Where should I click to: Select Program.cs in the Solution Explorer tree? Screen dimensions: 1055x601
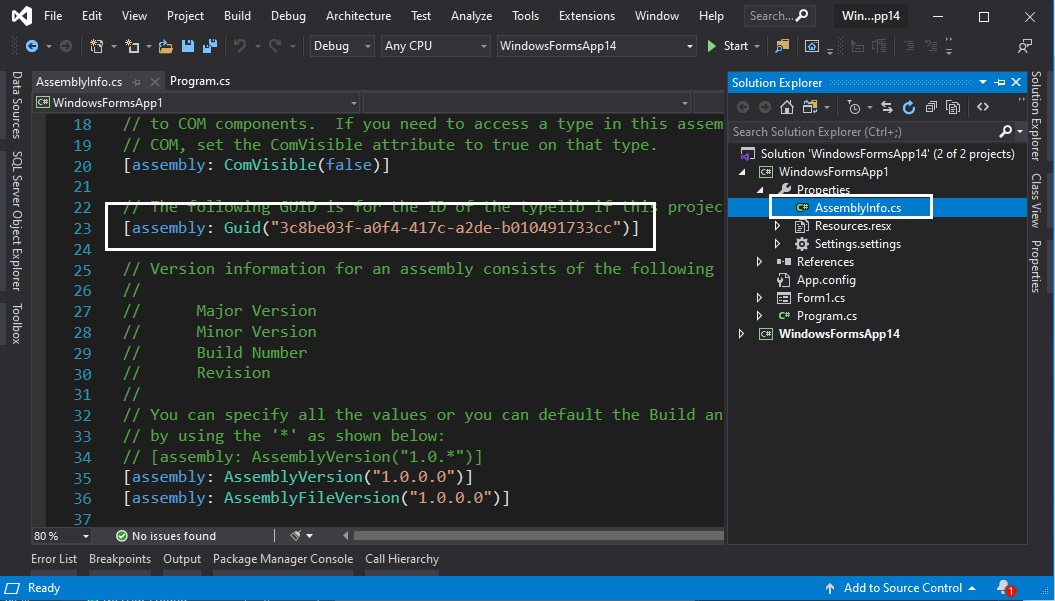pos(827,316)
